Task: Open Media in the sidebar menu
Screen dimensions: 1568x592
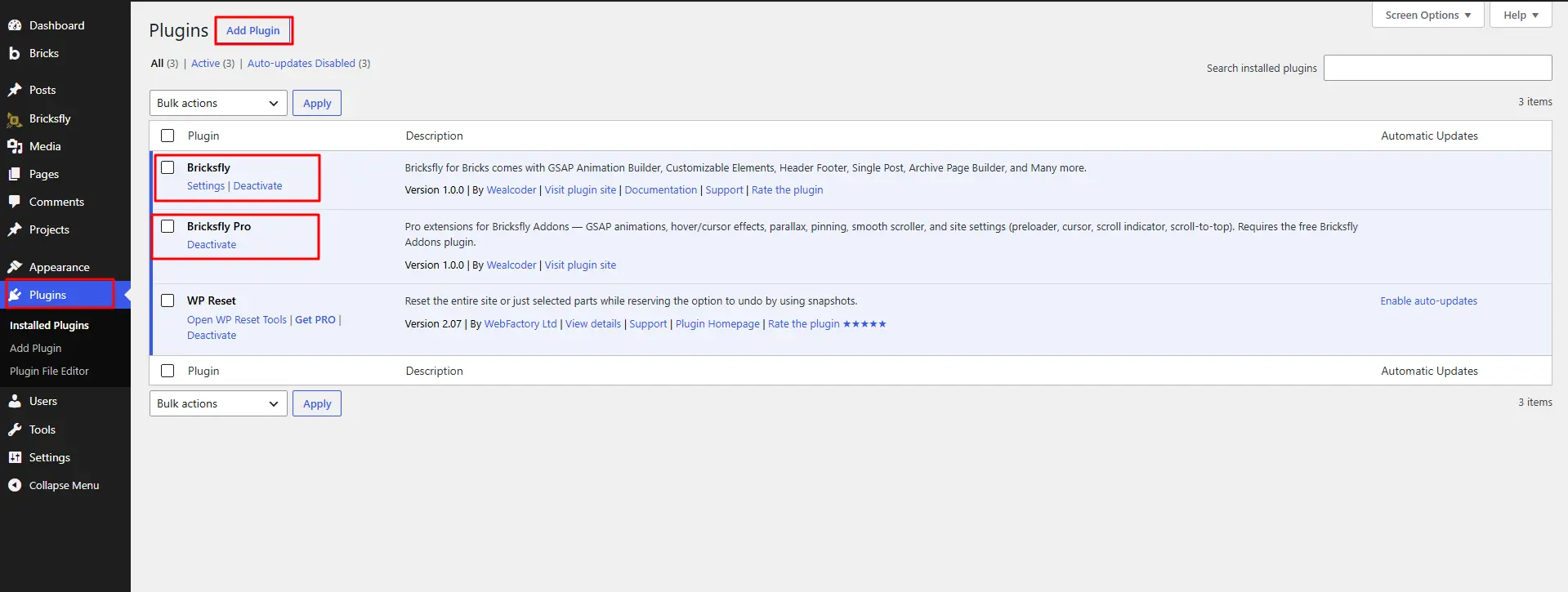Action: pyautogui.click(x=45, y=146)
